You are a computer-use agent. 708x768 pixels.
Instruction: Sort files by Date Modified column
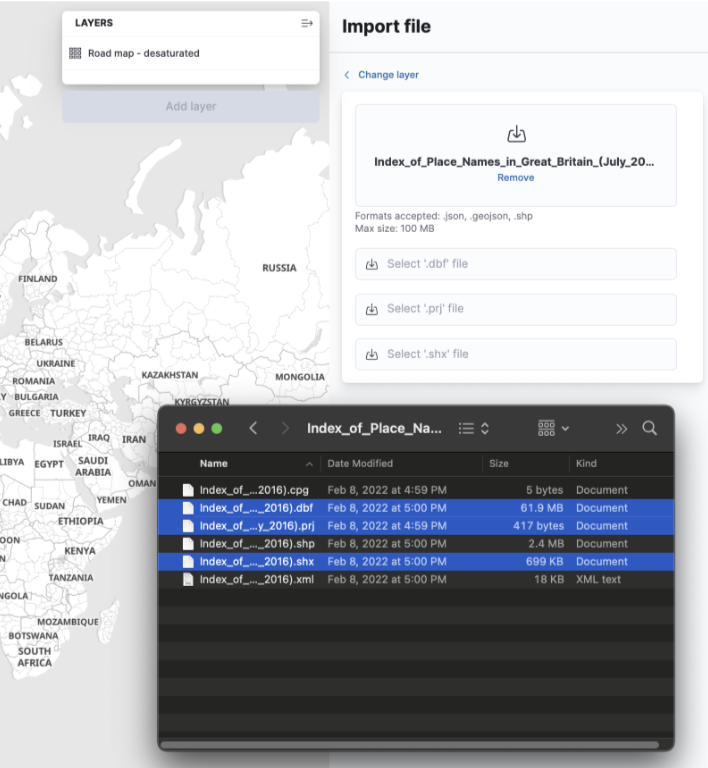[360, 464]
